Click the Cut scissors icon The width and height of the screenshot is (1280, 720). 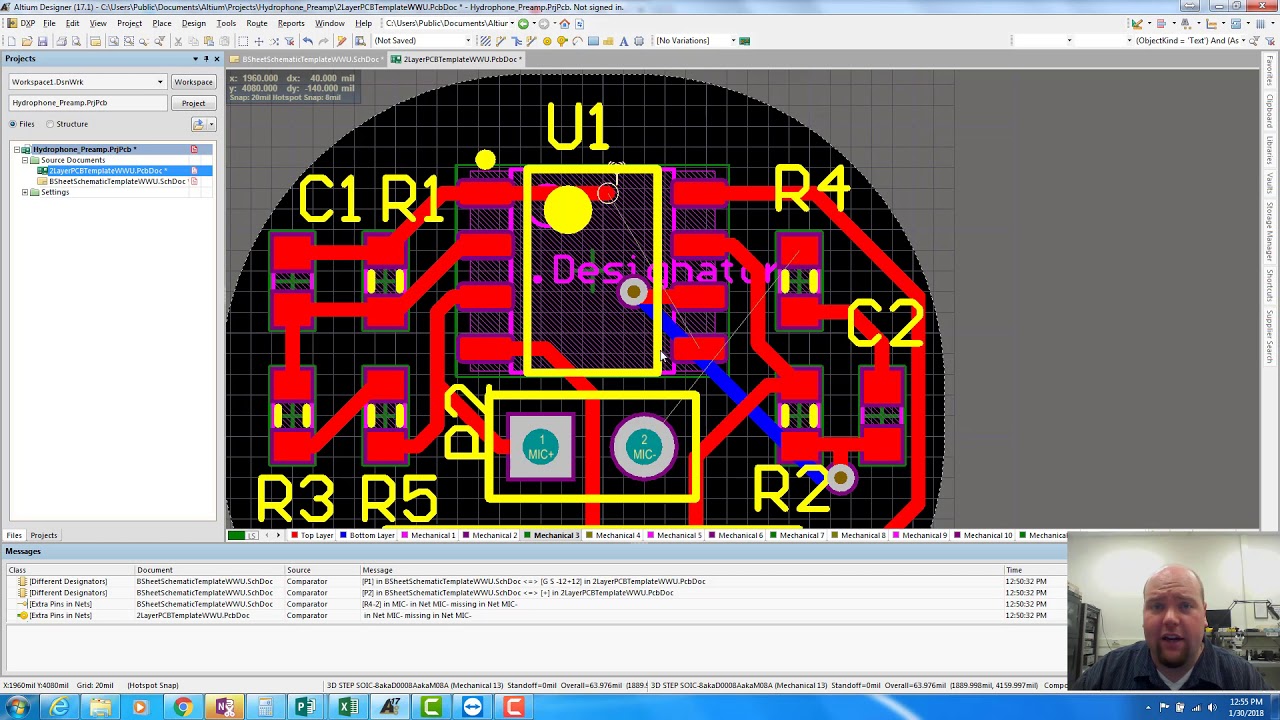[x=177, y=41]
